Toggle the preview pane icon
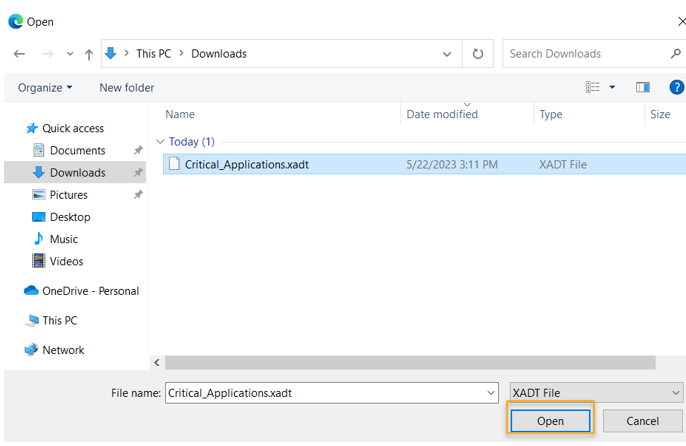The width and height of the screenshot is (686, 446). (643, 88)
